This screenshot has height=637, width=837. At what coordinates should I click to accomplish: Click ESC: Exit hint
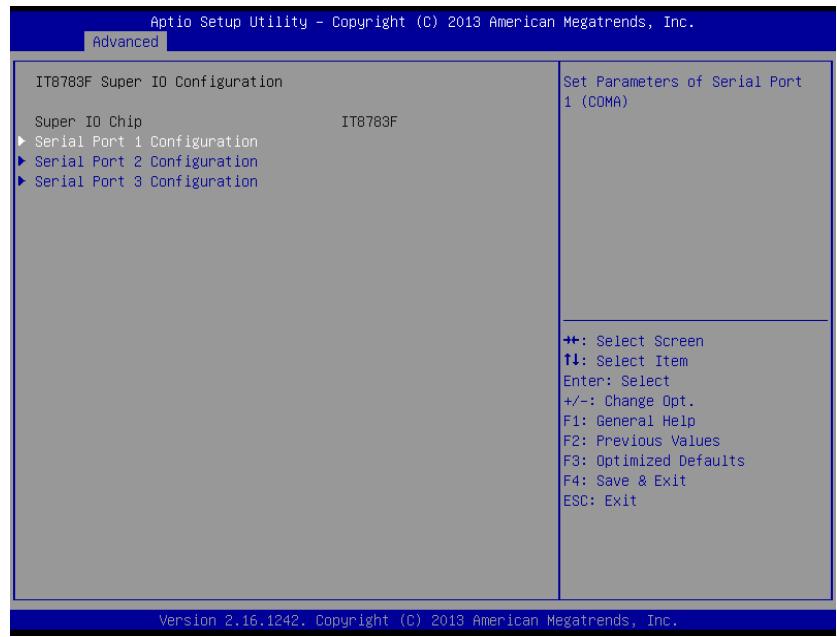(x=600, y=501)
